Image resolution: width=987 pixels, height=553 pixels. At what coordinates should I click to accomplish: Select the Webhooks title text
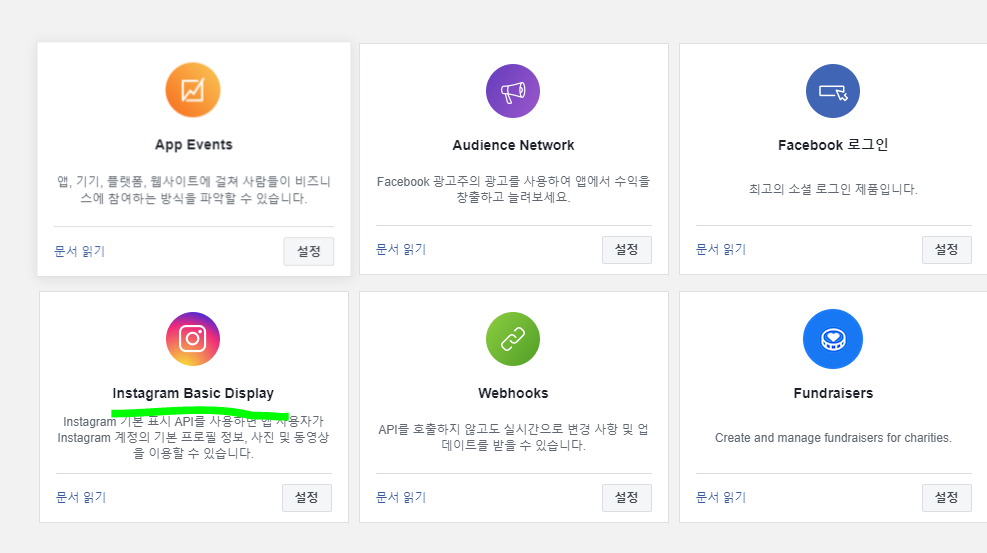[x=513, y=393]
